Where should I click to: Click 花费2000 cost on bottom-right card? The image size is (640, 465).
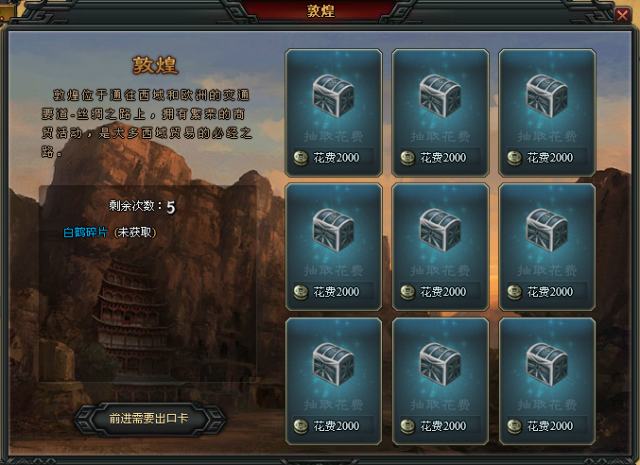point(550,426)
